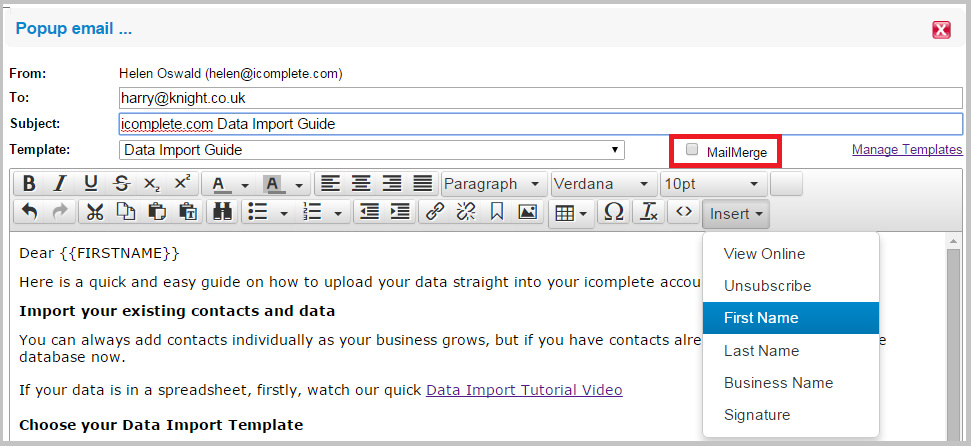The width and height of the screenshot is (971, 446).
Task: Apply subscript formatting
Action: tap(152, 184)
